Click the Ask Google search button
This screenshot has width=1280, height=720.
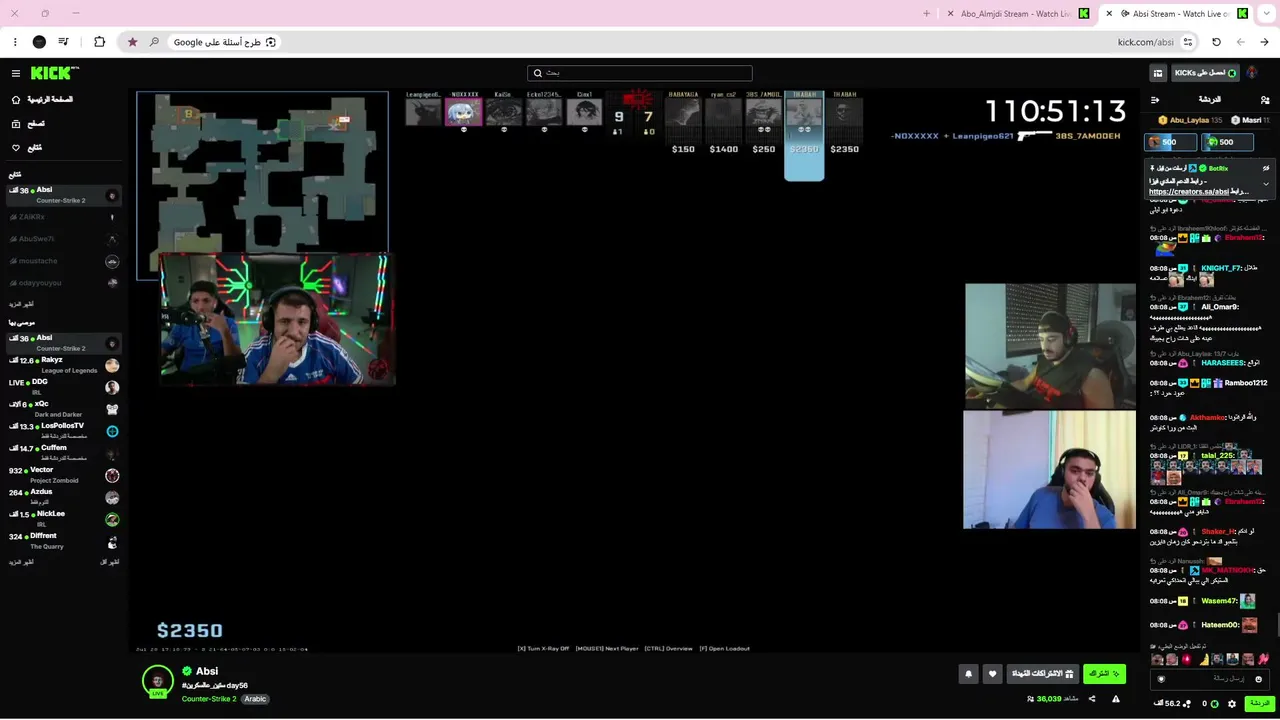tap(225, 42)
